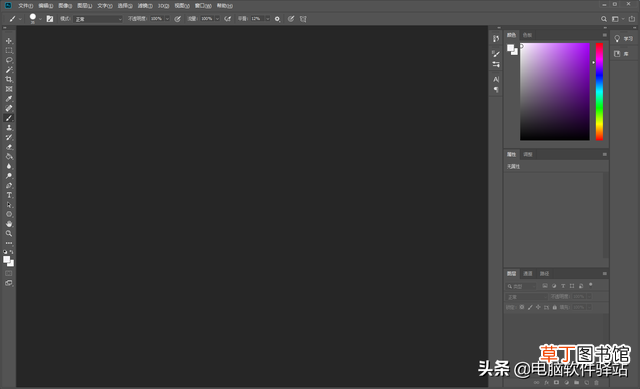
Task: Select the Type tool
Action: point(9,195)
